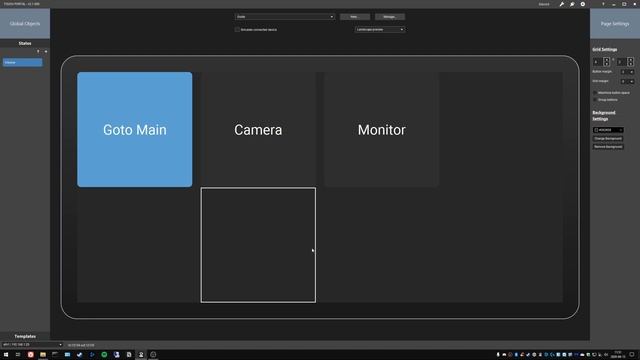This screenshot has width=640, height=360.
Task: Open the background color dropdown
Action: (608, 130)
